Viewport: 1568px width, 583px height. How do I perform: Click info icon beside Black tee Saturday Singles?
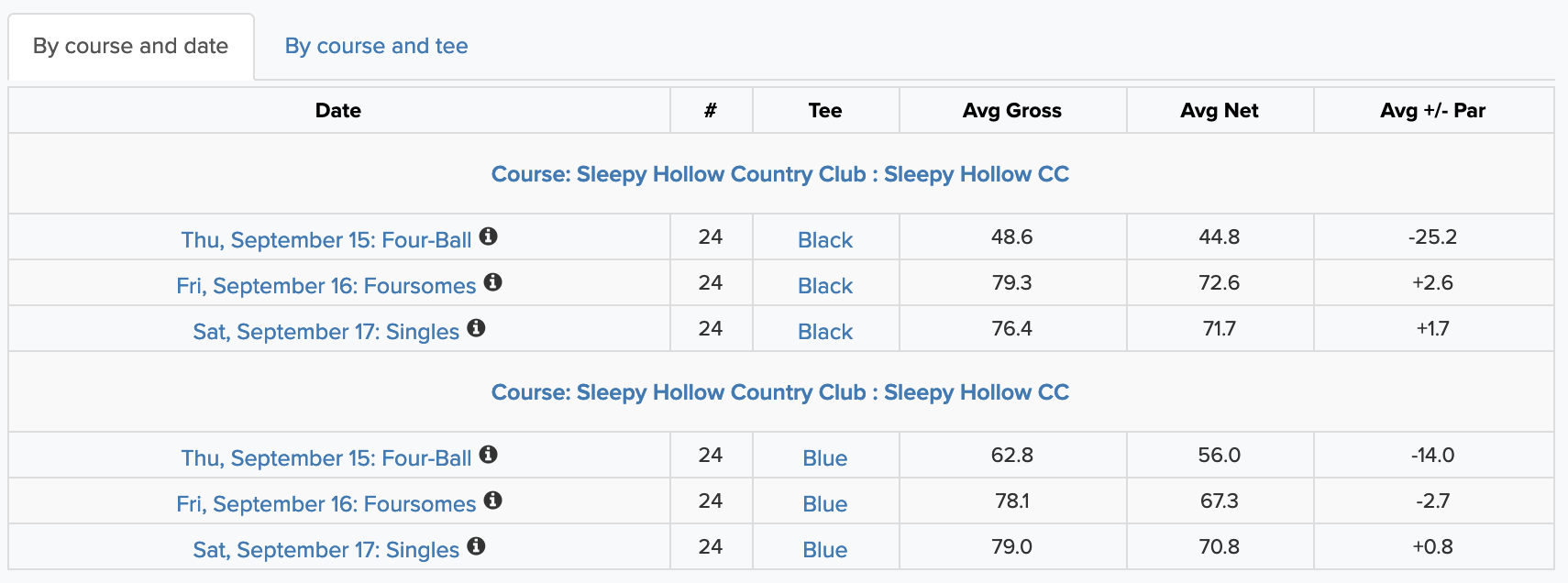476,328
